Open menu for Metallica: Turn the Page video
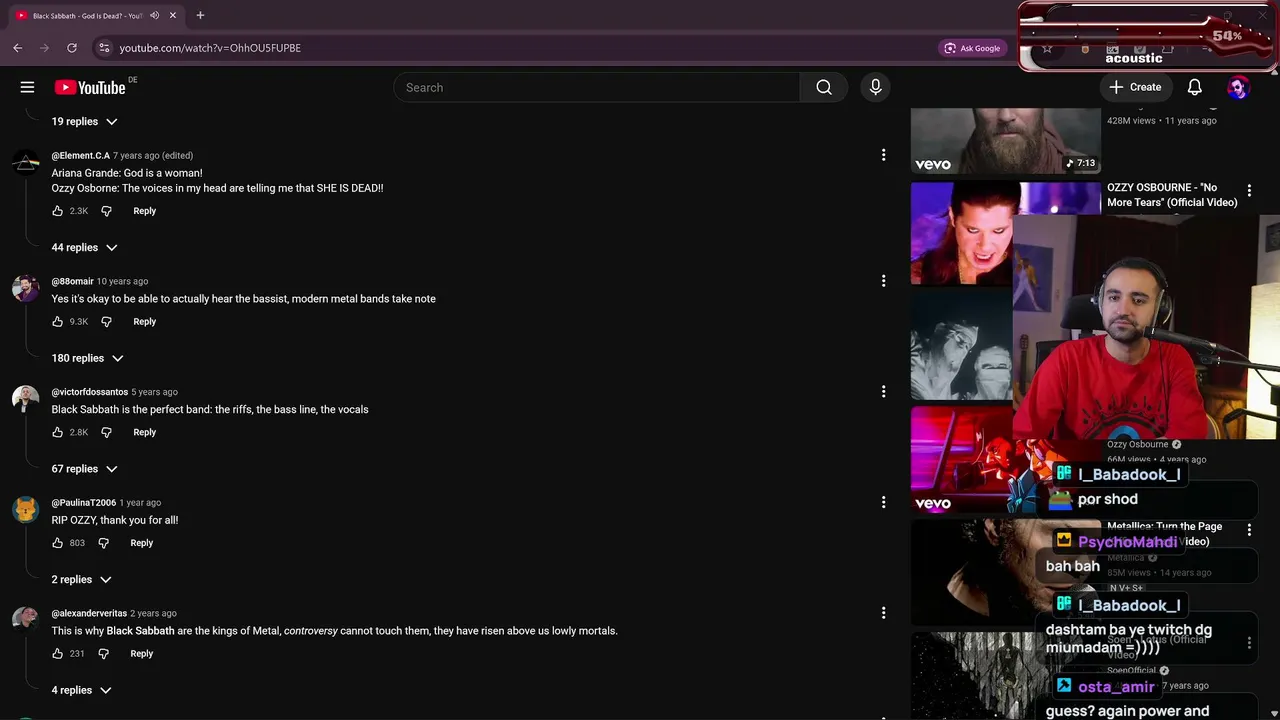1280x720 pixels. (1249, 529)
